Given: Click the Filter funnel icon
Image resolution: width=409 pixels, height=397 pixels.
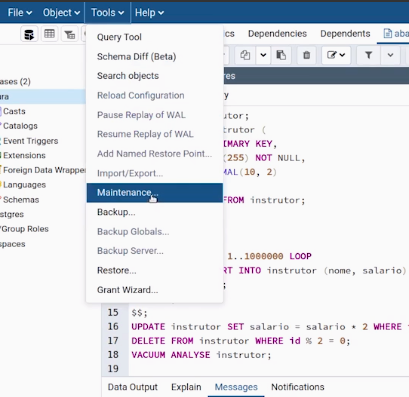Looking at the screenshot, I should click(368, 55).
